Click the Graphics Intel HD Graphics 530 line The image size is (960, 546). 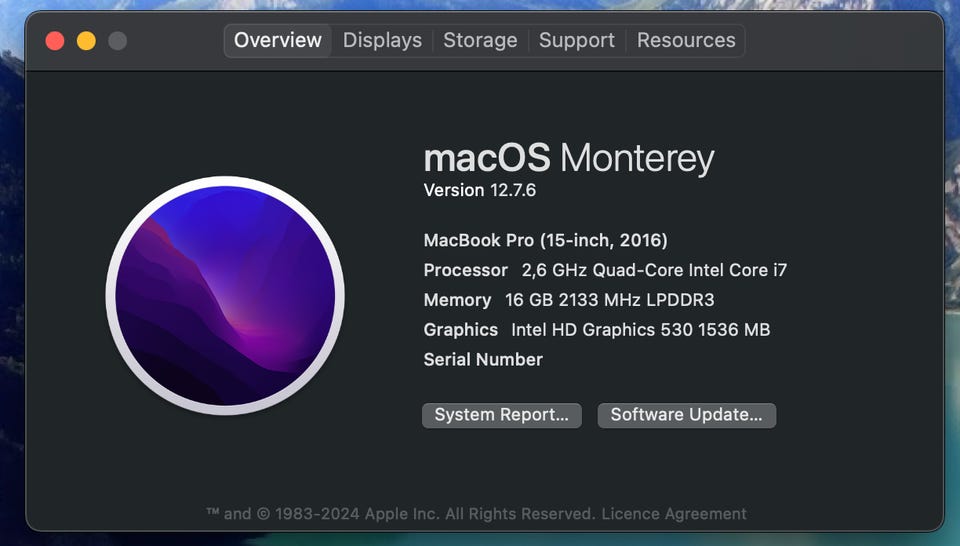[596, 330]
